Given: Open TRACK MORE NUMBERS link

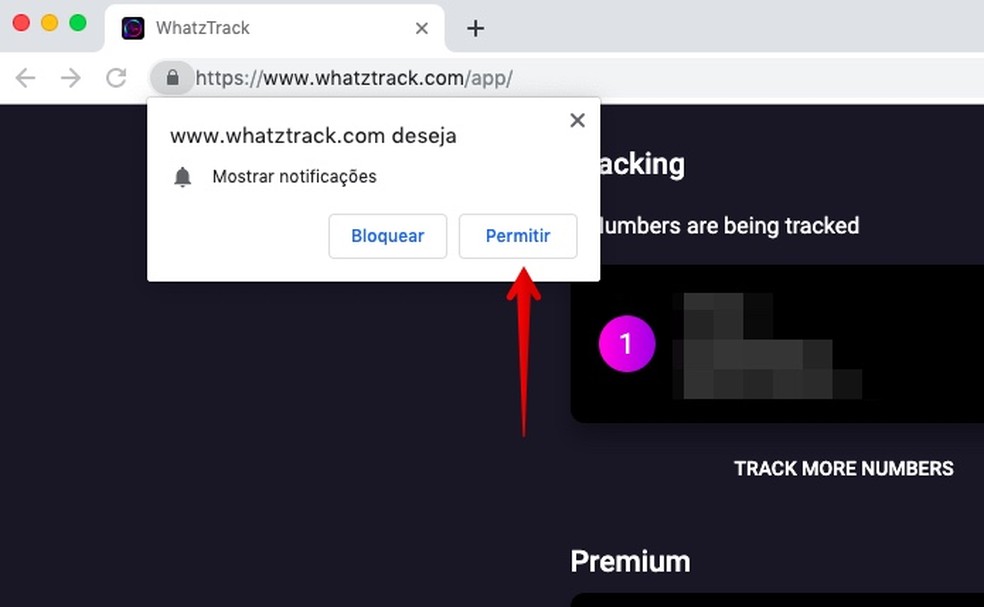Looking at the screenshot, I should (843, 468).
